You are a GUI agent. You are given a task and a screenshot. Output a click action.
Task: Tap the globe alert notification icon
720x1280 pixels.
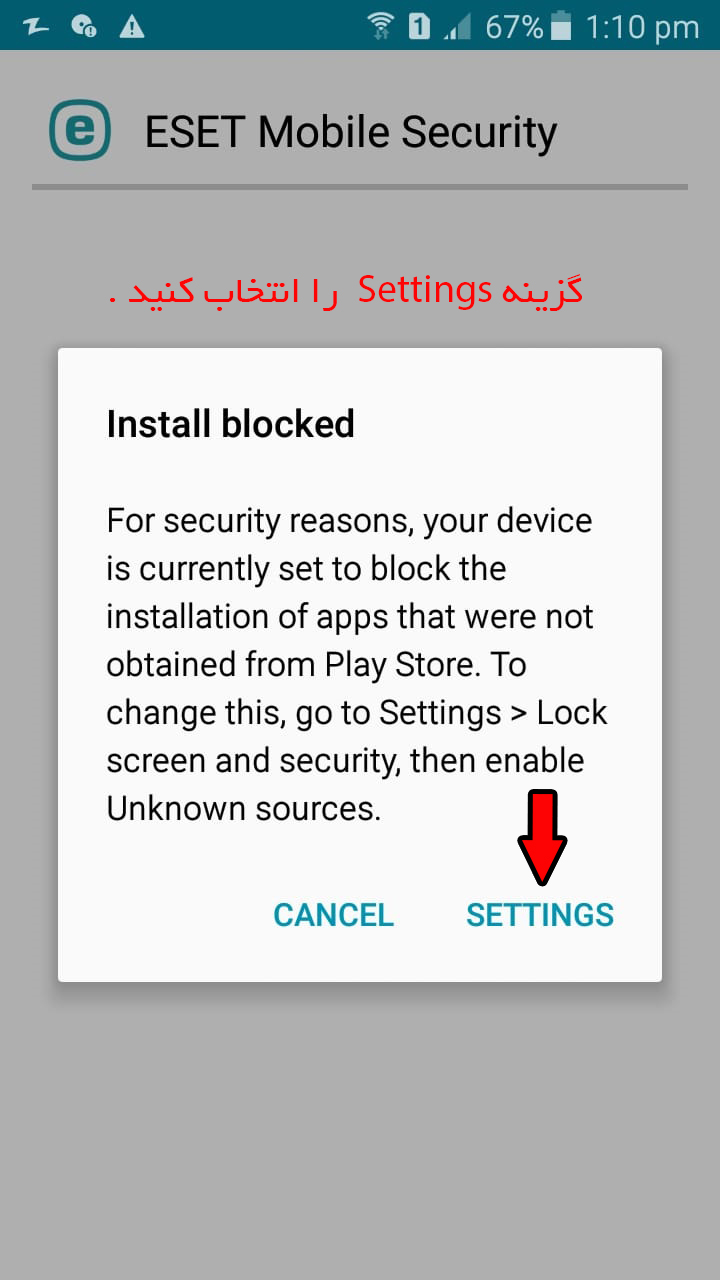(84, 26)
